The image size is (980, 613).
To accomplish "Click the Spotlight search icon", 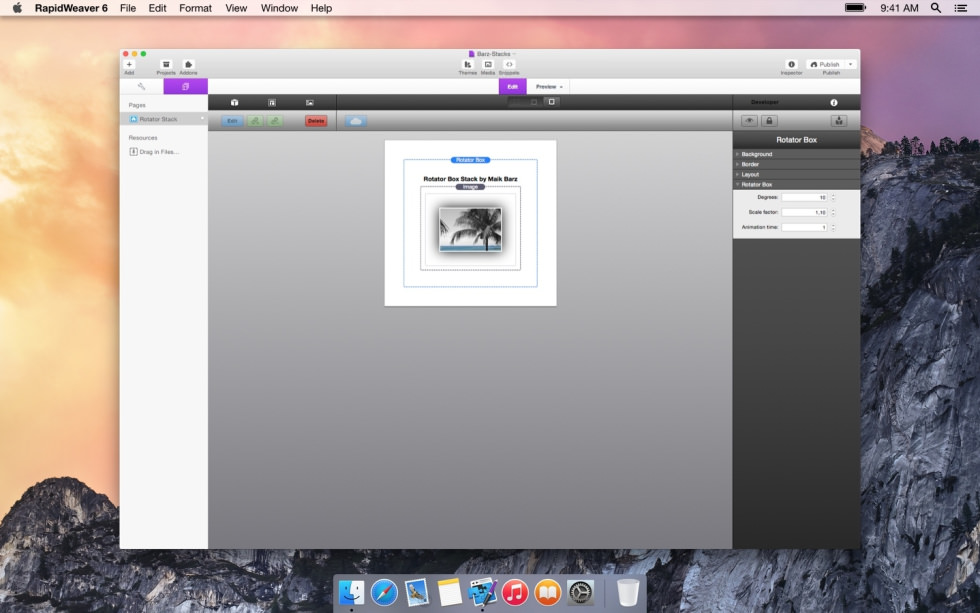I will (x=936, y=8).
